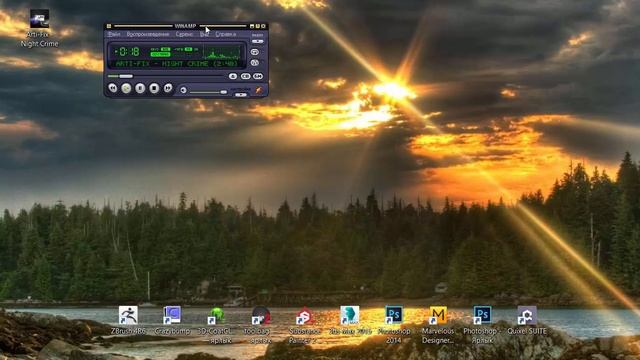640x360 pixels.
Task: Open the Arti-Fix Night Crime desktop file
Action: pyautogui.click(x=40, y=28)
